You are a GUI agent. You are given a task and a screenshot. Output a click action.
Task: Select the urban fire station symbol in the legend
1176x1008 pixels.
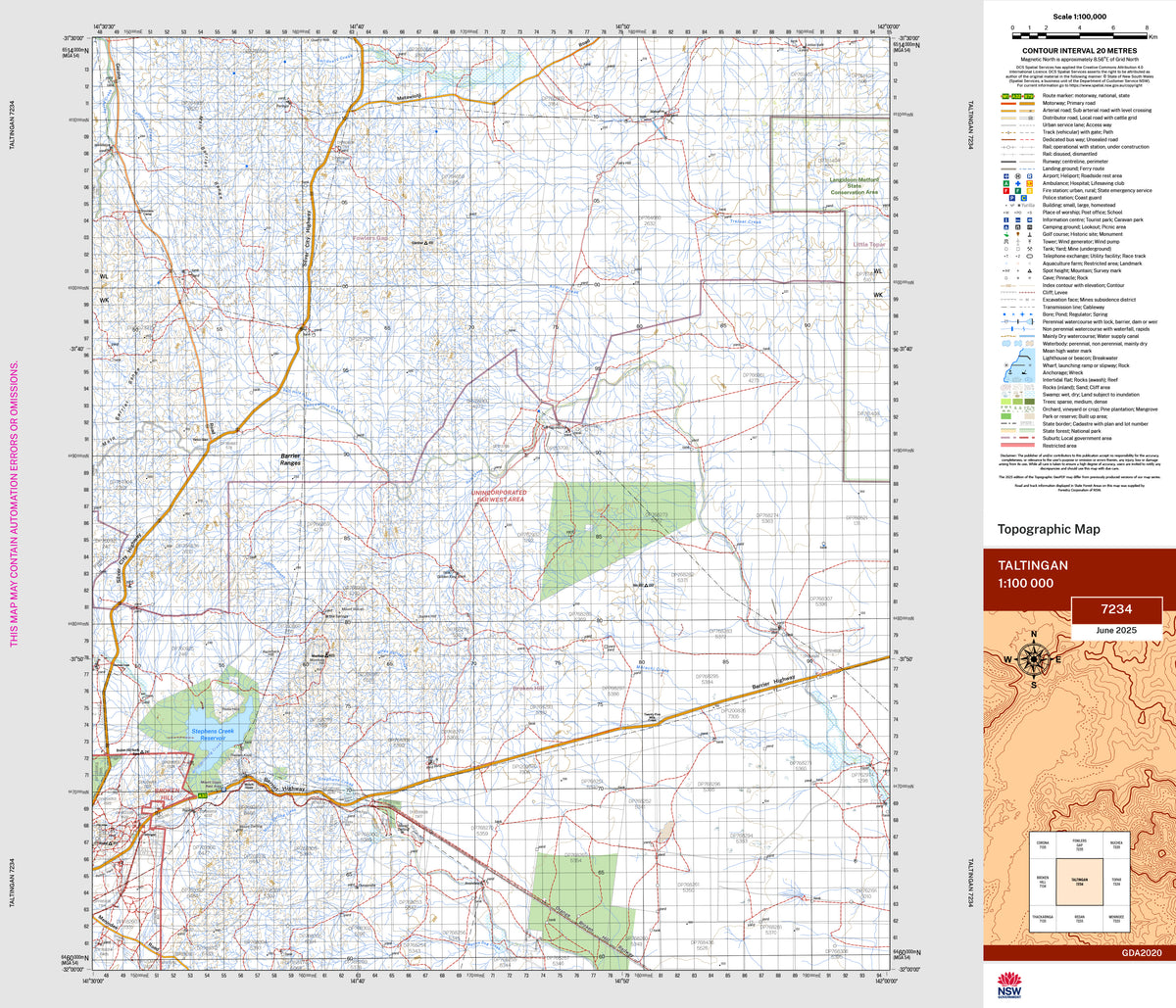click(x=1006, y=191)
